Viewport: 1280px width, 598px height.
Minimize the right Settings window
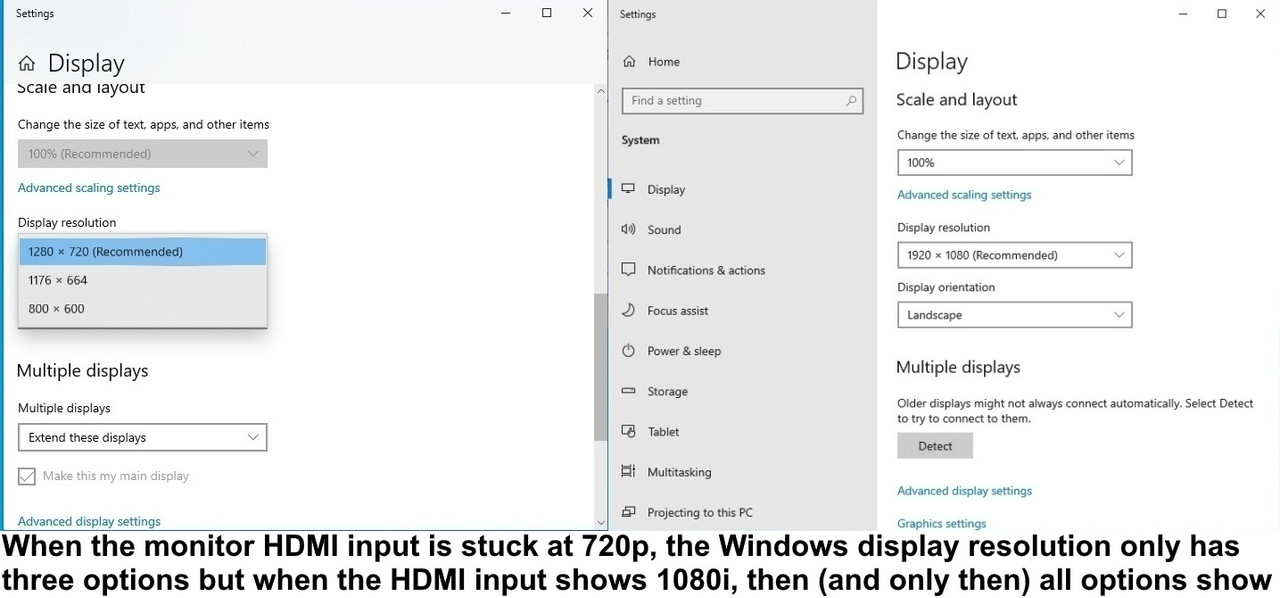coord(1183,14)
